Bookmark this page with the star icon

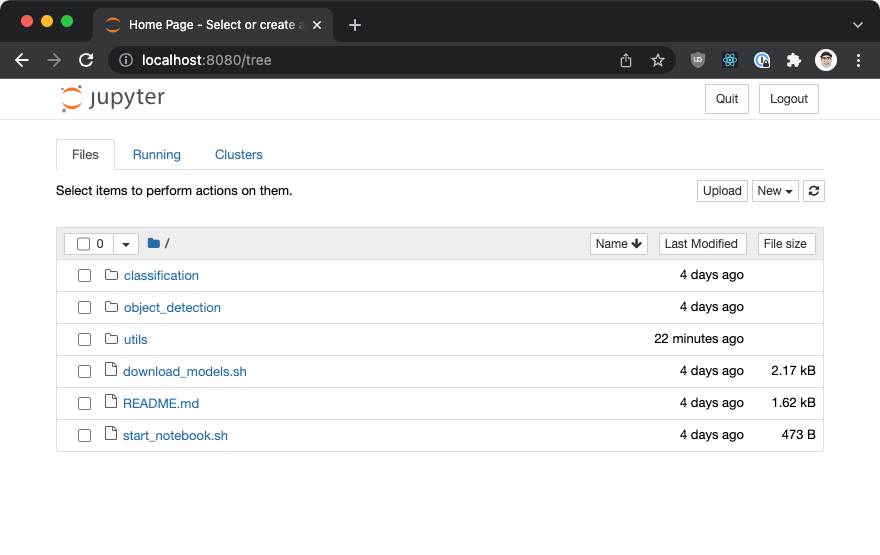click(x=657, y=60)
